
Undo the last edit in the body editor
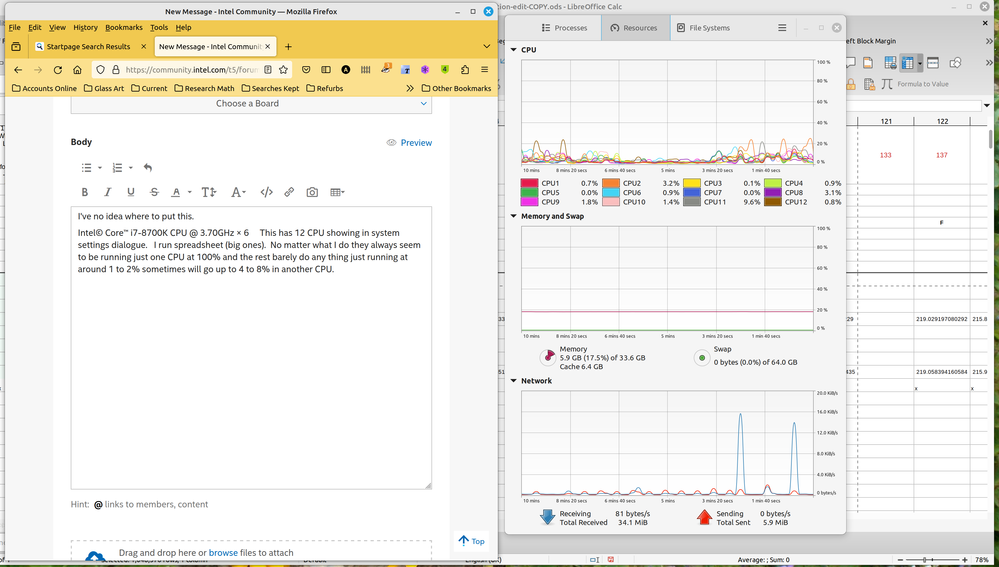(148, 168)
